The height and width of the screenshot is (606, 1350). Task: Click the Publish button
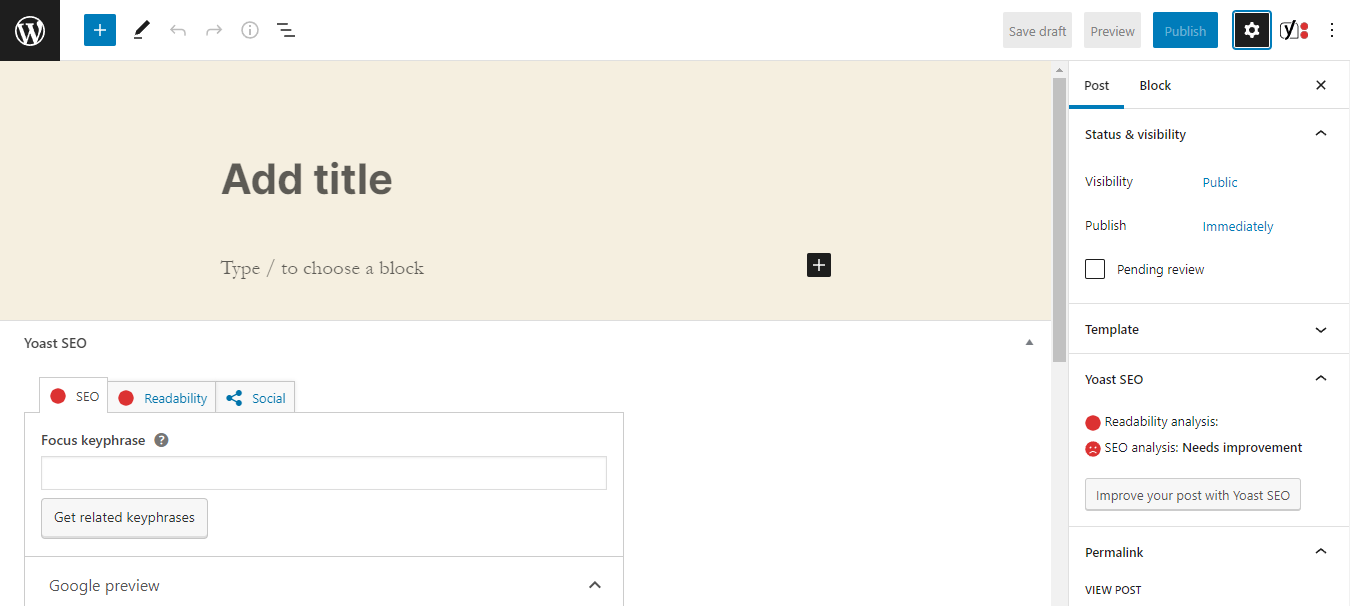tap(1185, 31)
